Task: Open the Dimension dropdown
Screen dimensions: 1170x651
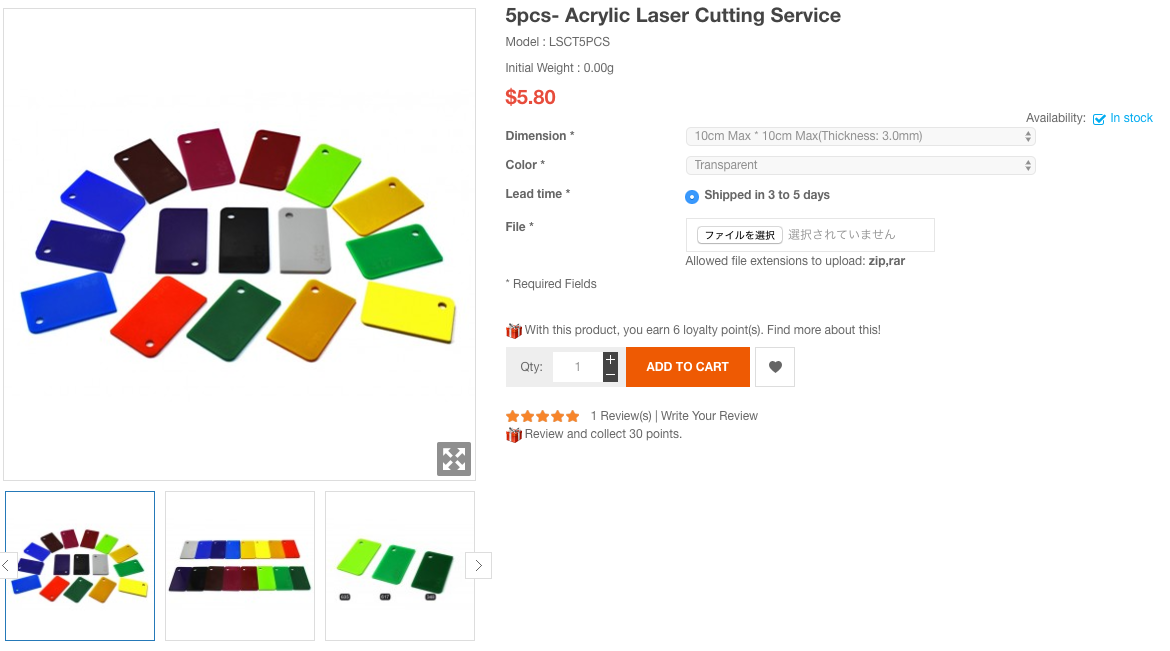Action: tap(860, 136)
